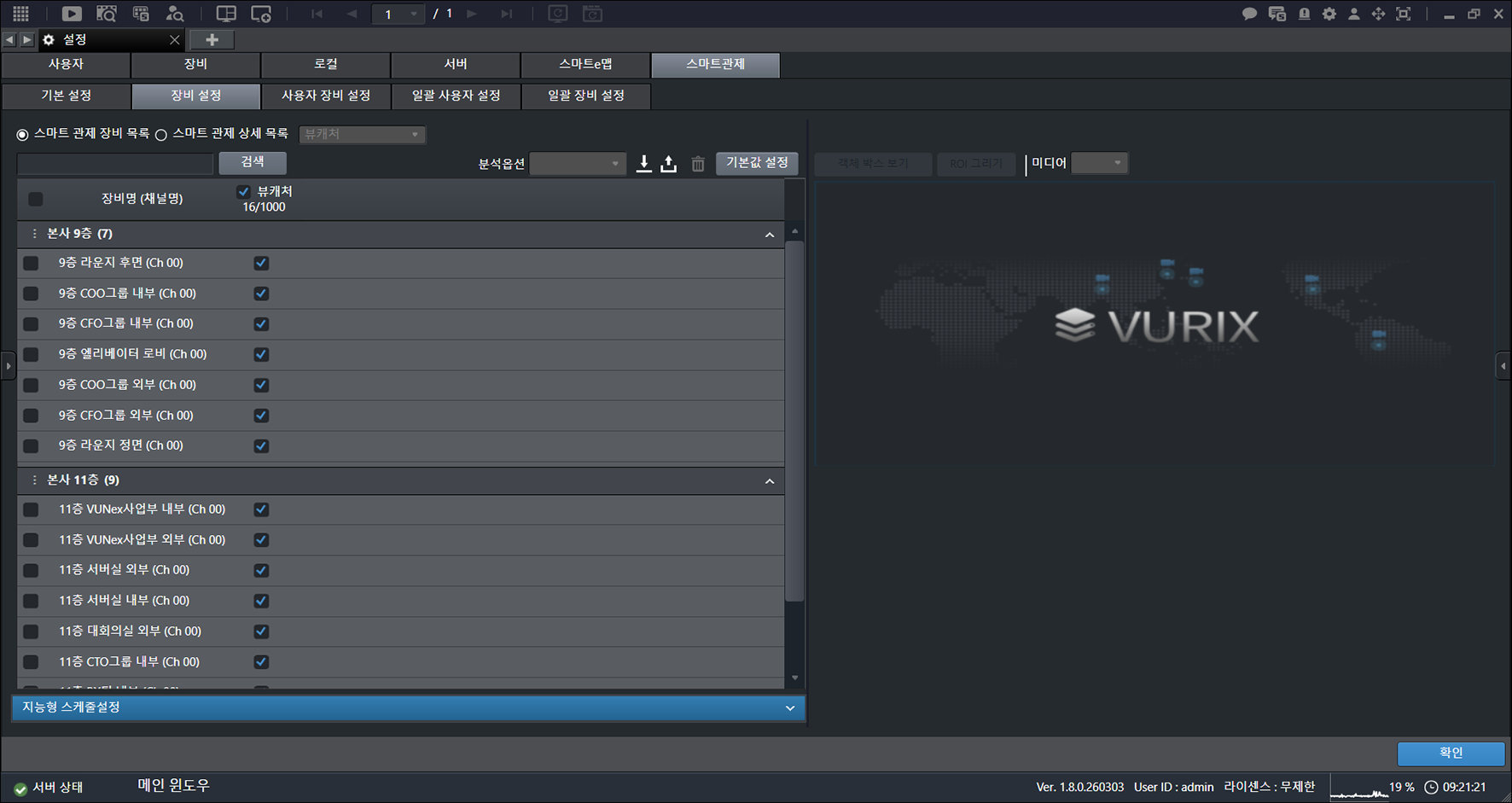
Task: Toggle fullscreen icon in top right
Action: 1403,14
